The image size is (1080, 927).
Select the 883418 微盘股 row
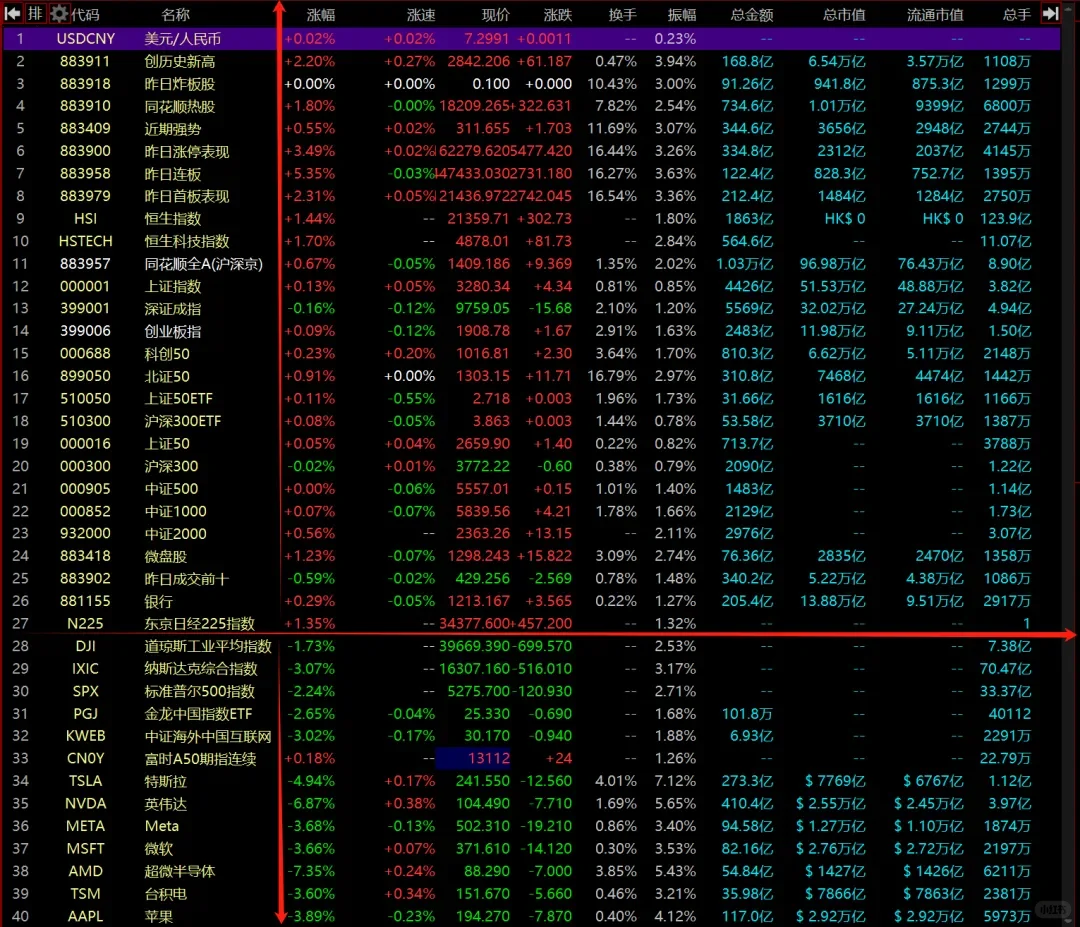click(x=532, y=556)
